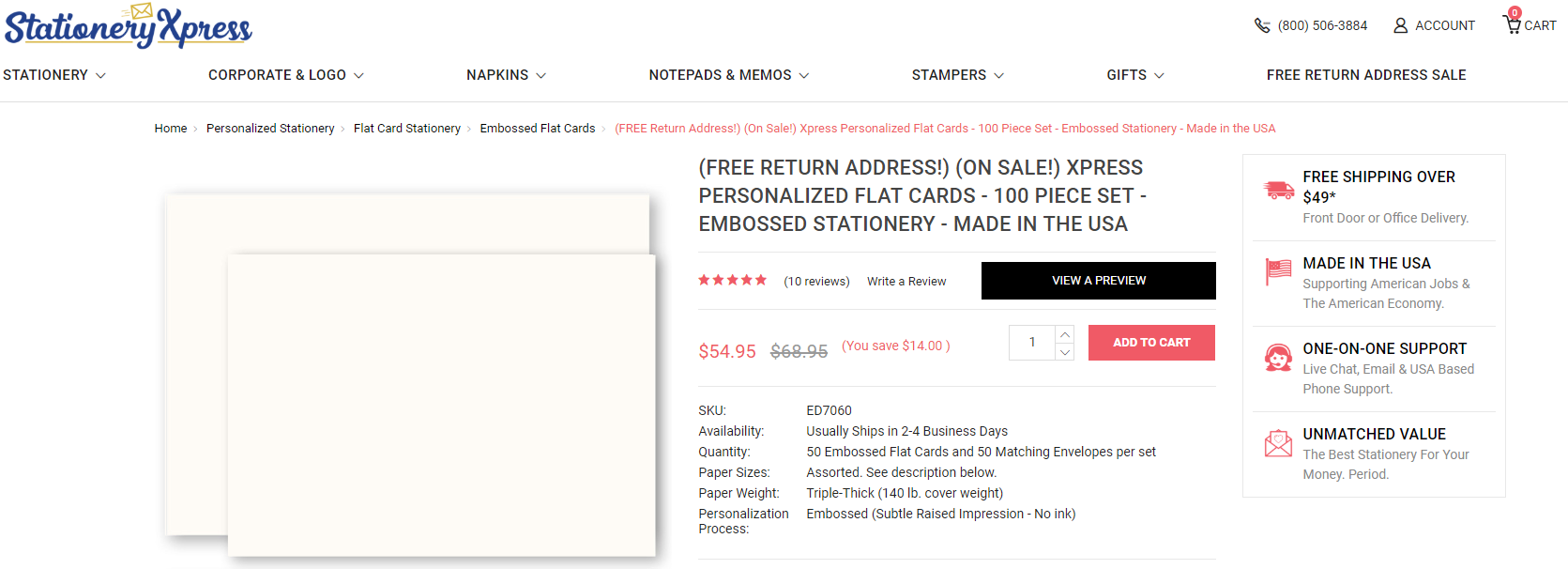Click the Triple-Thick paper weight text
This screenshot has height=569, width=1568.
906,493
